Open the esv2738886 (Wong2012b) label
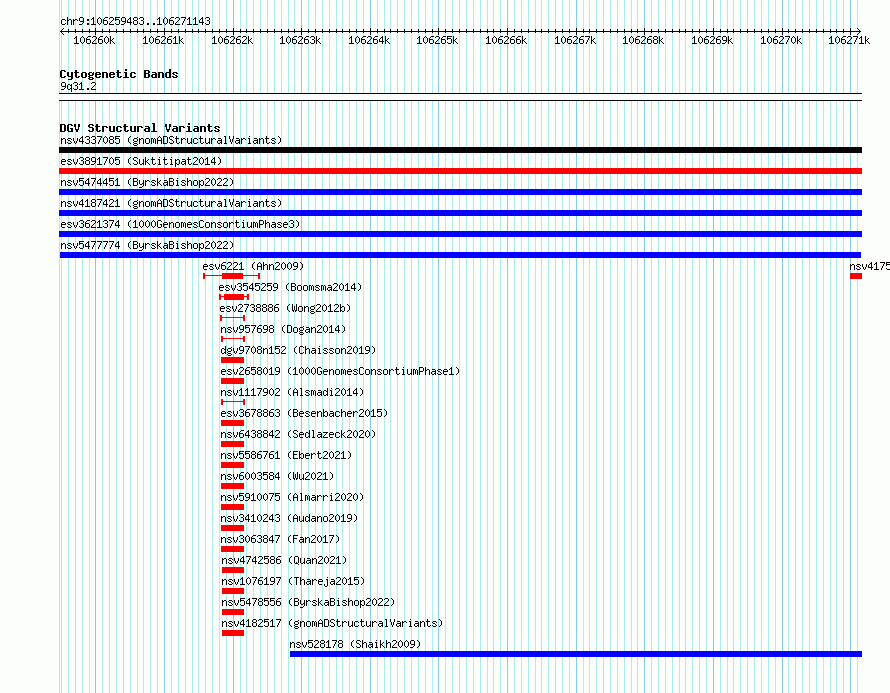890x693 pixels. 286,308
